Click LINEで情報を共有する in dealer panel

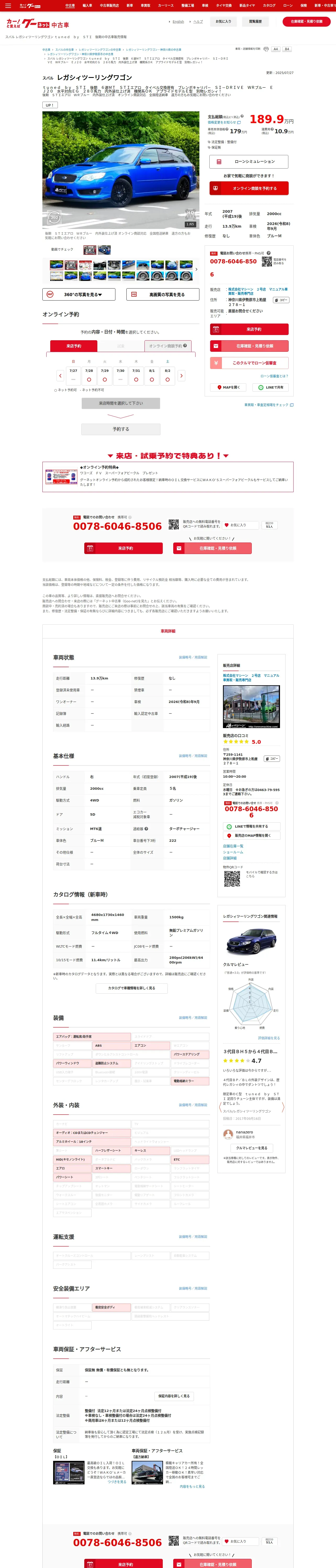click(251, 826)
